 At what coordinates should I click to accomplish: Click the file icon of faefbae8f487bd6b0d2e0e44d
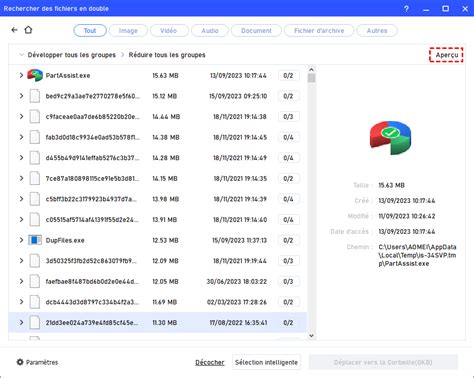point(35,281)
